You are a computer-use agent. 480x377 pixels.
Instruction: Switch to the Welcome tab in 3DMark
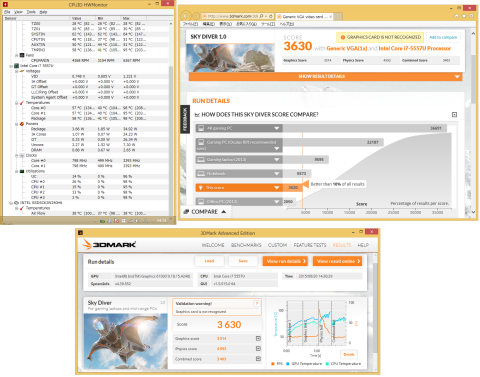[x=213, y=245]
